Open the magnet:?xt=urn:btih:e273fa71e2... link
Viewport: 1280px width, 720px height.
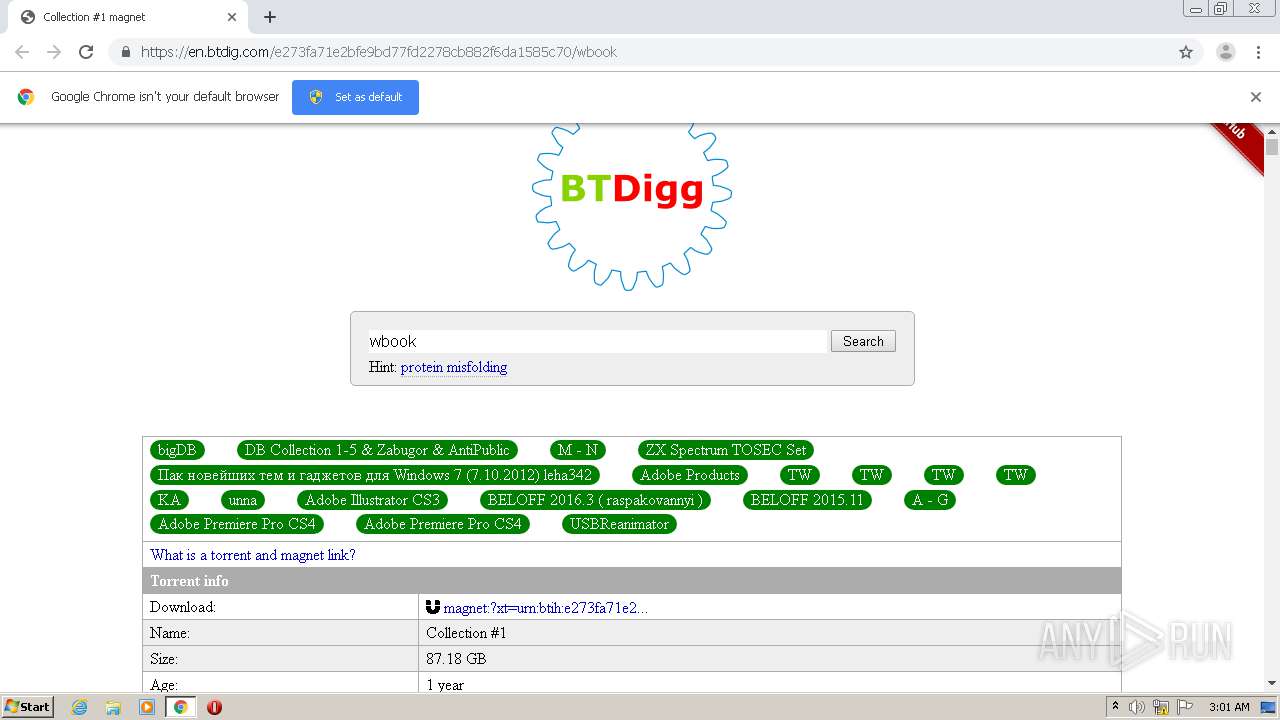546,608
